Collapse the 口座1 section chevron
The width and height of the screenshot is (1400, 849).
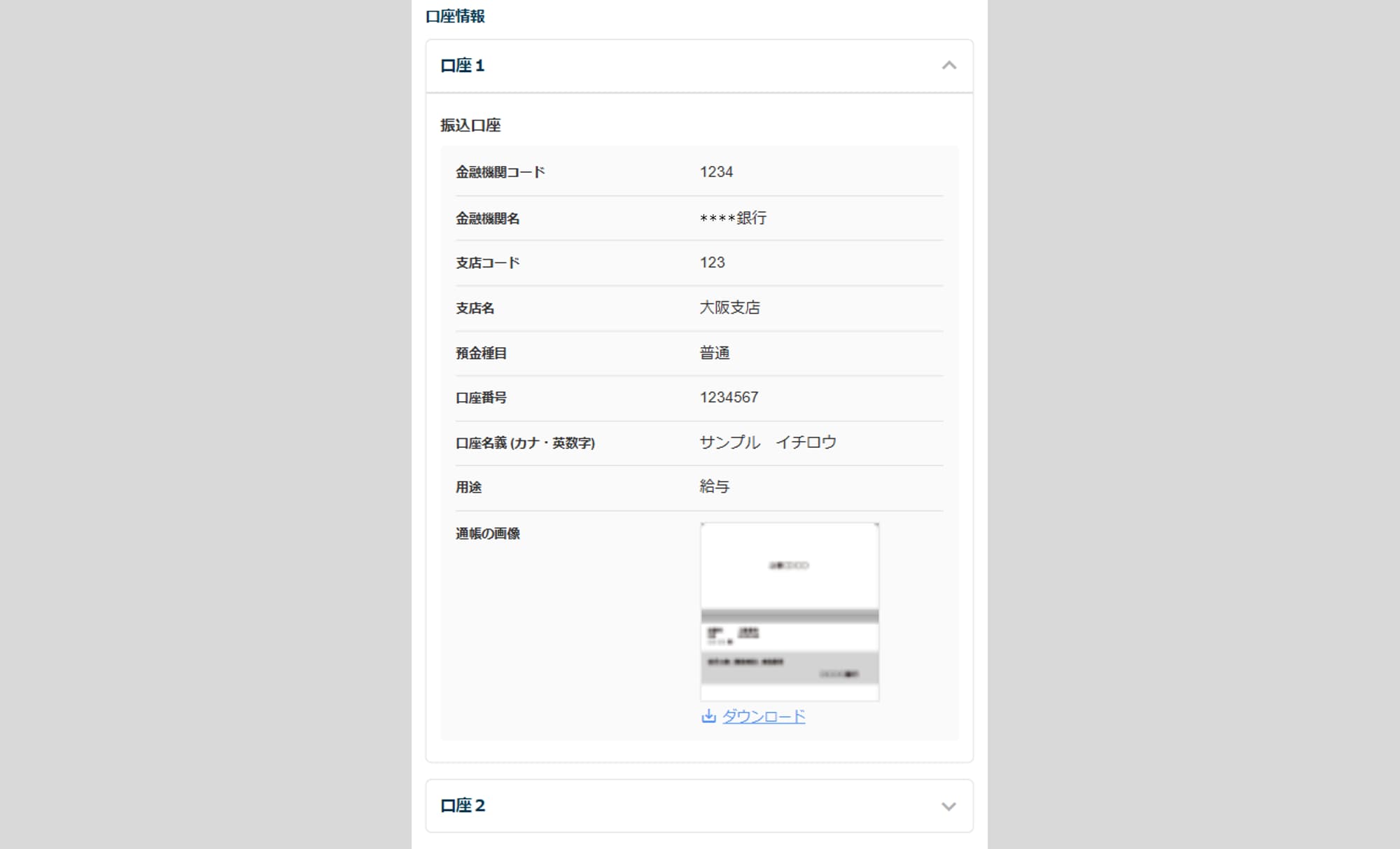(x=948, y=66)
